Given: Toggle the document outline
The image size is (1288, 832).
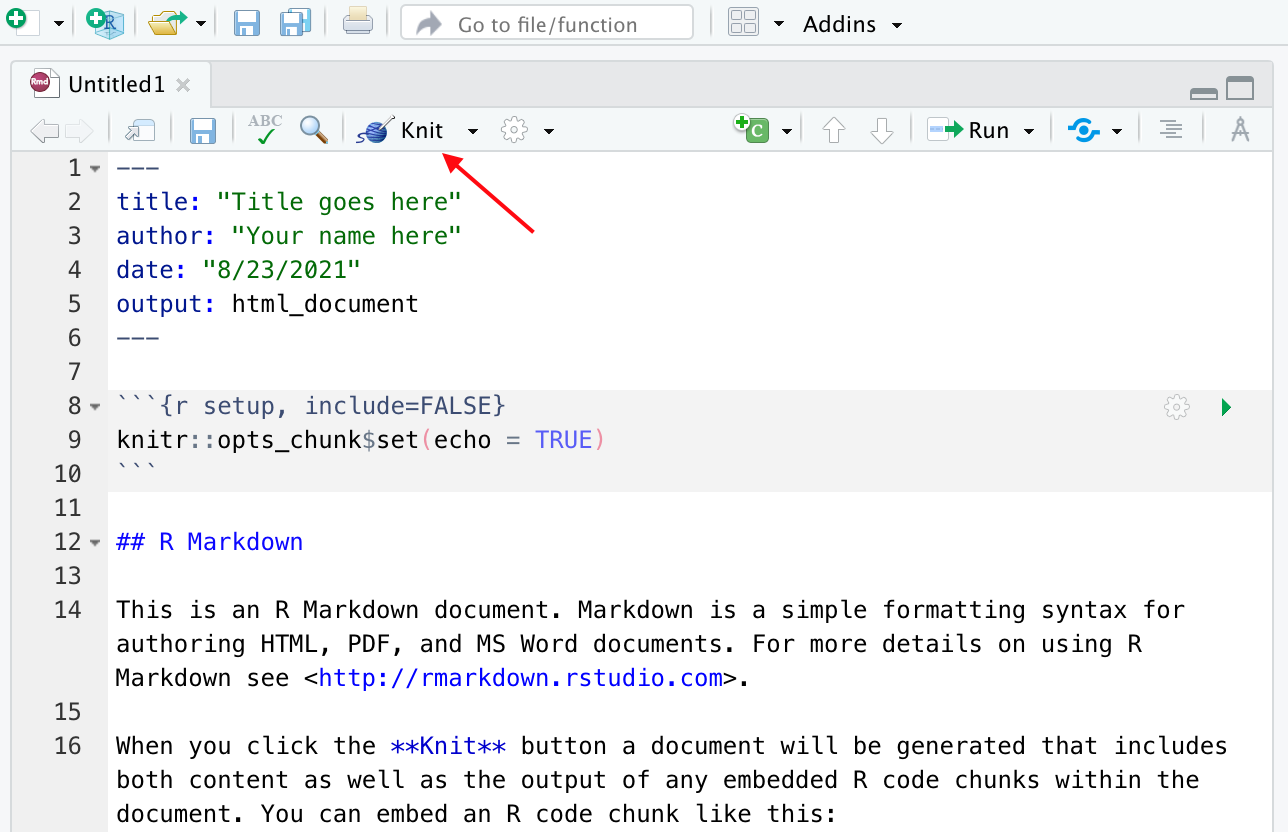Looking at the screenshot, I should point(1170,130).
